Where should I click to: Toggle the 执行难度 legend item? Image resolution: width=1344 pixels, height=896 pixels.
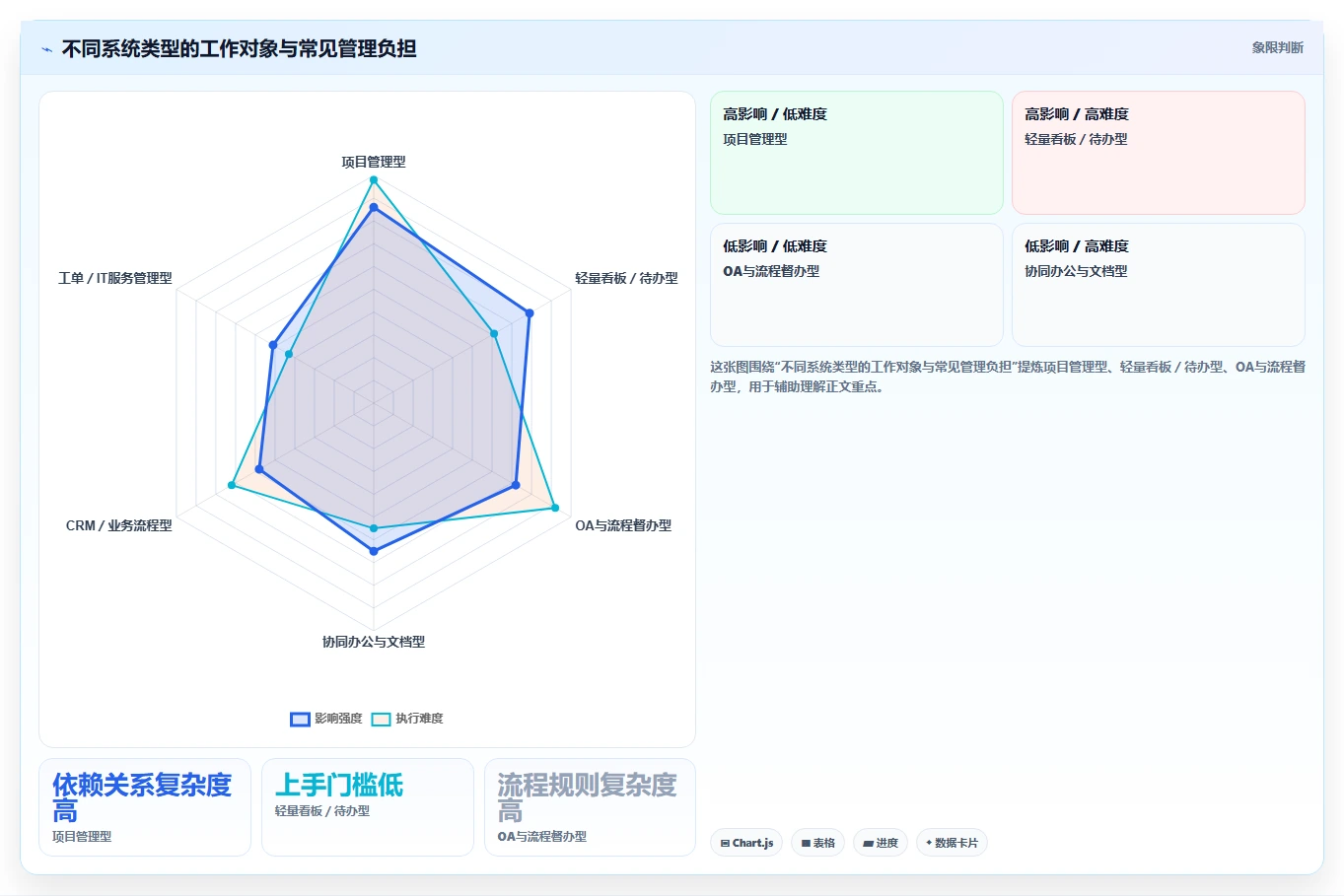(x=407, y=719)
